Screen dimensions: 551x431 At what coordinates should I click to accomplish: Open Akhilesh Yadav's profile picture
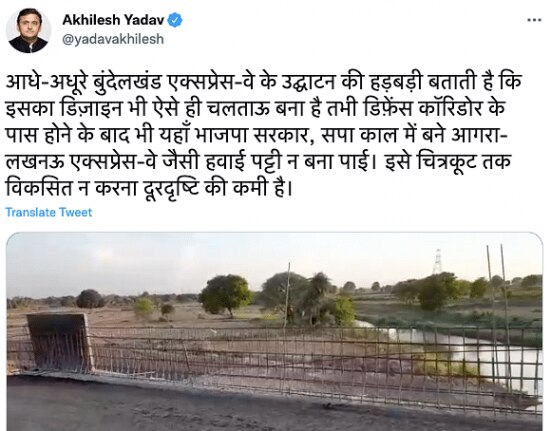[28, 31]
